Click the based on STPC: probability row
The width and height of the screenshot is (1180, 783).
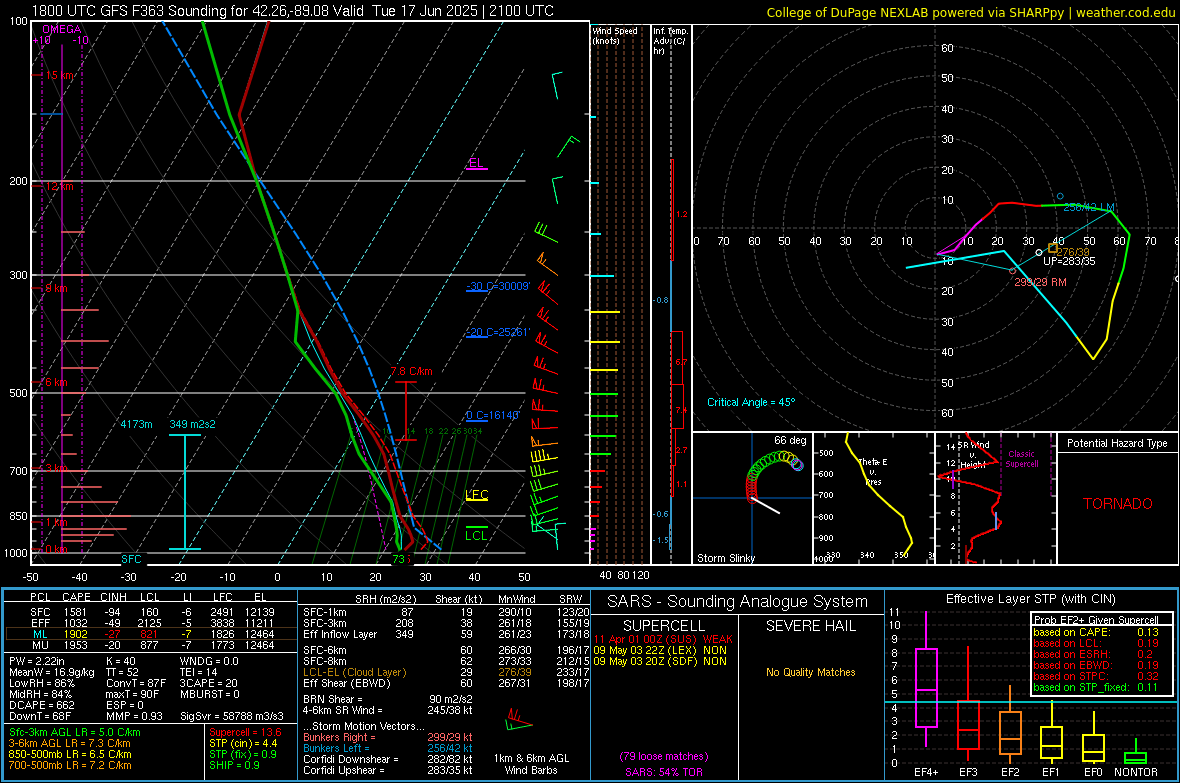point(1096,676)
